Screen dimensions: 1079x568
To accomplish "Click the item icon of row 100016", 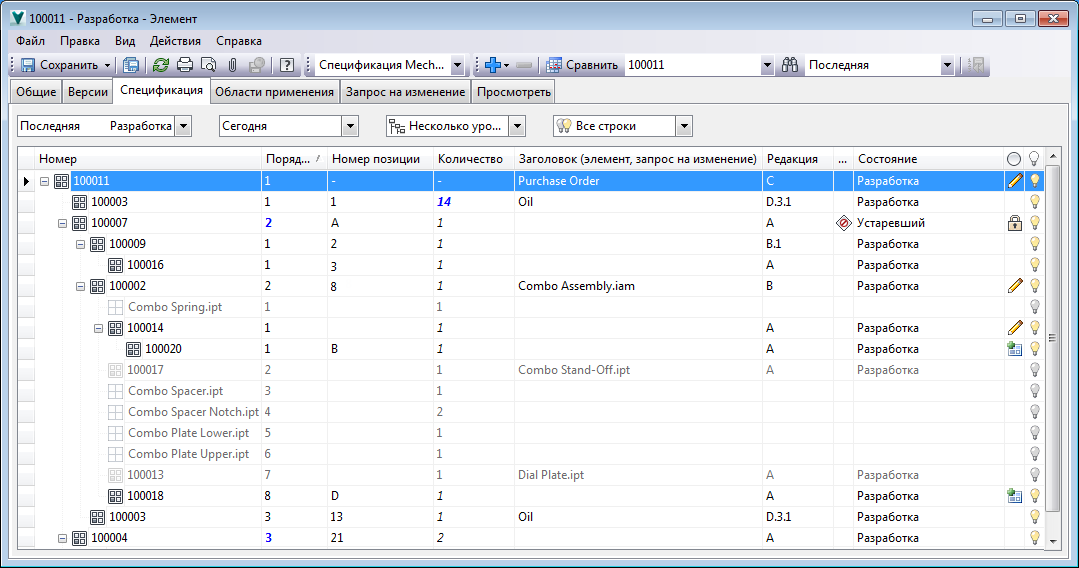I will [x=116, y=265].
